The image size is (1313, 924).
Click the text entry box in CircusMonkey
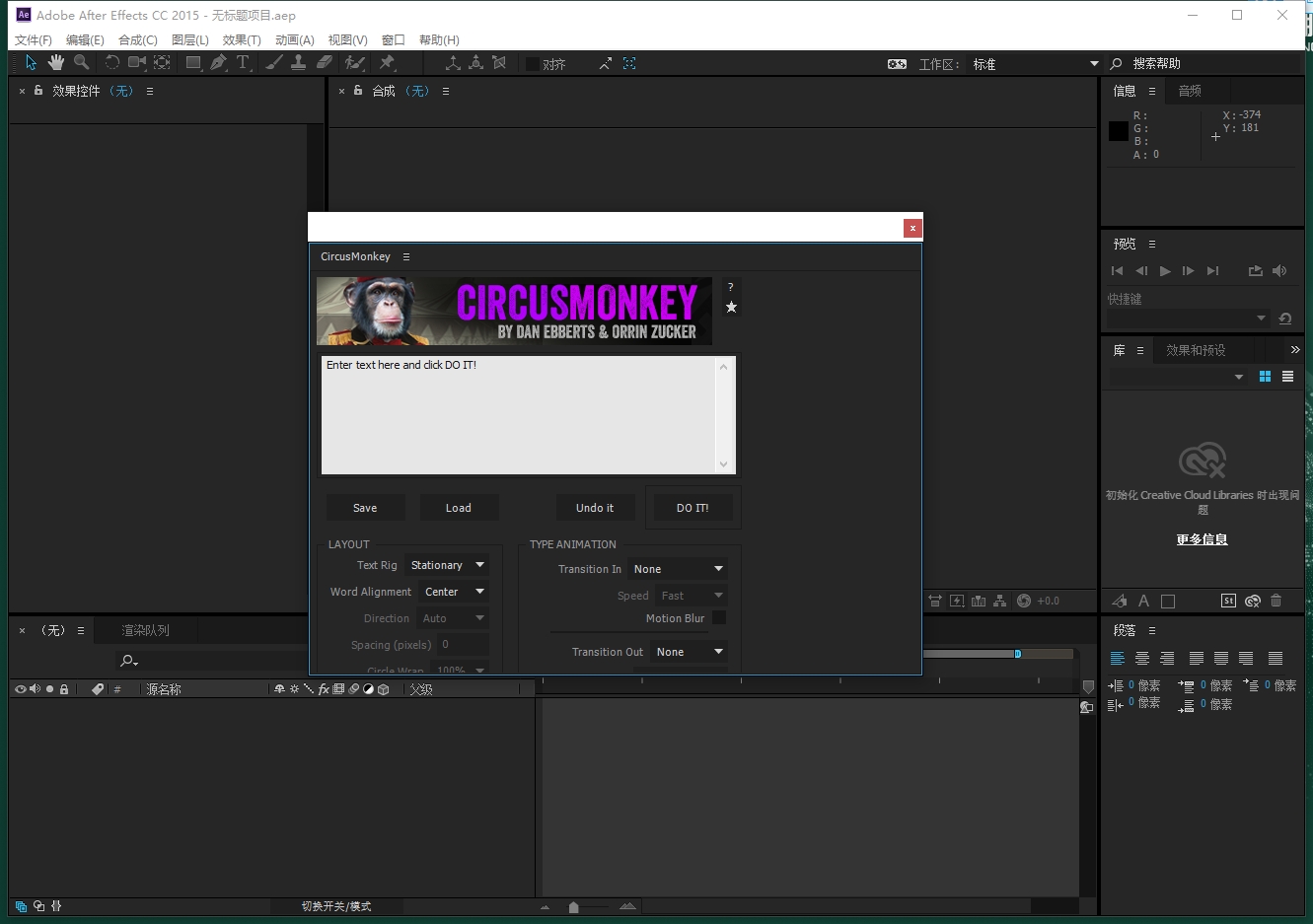pyautogui.click(x=518, y=415)
